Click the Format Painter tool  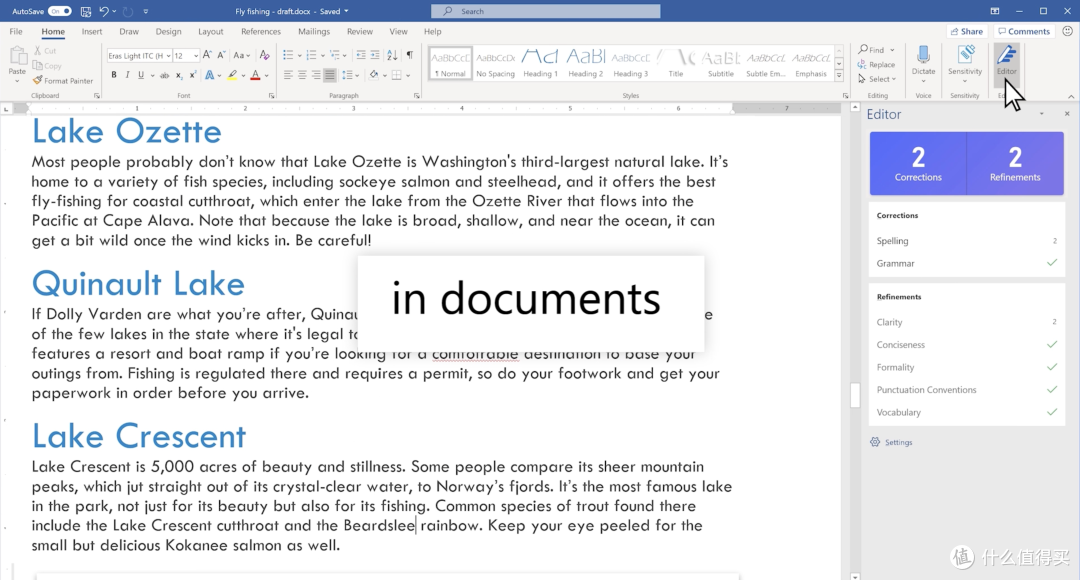63,81
